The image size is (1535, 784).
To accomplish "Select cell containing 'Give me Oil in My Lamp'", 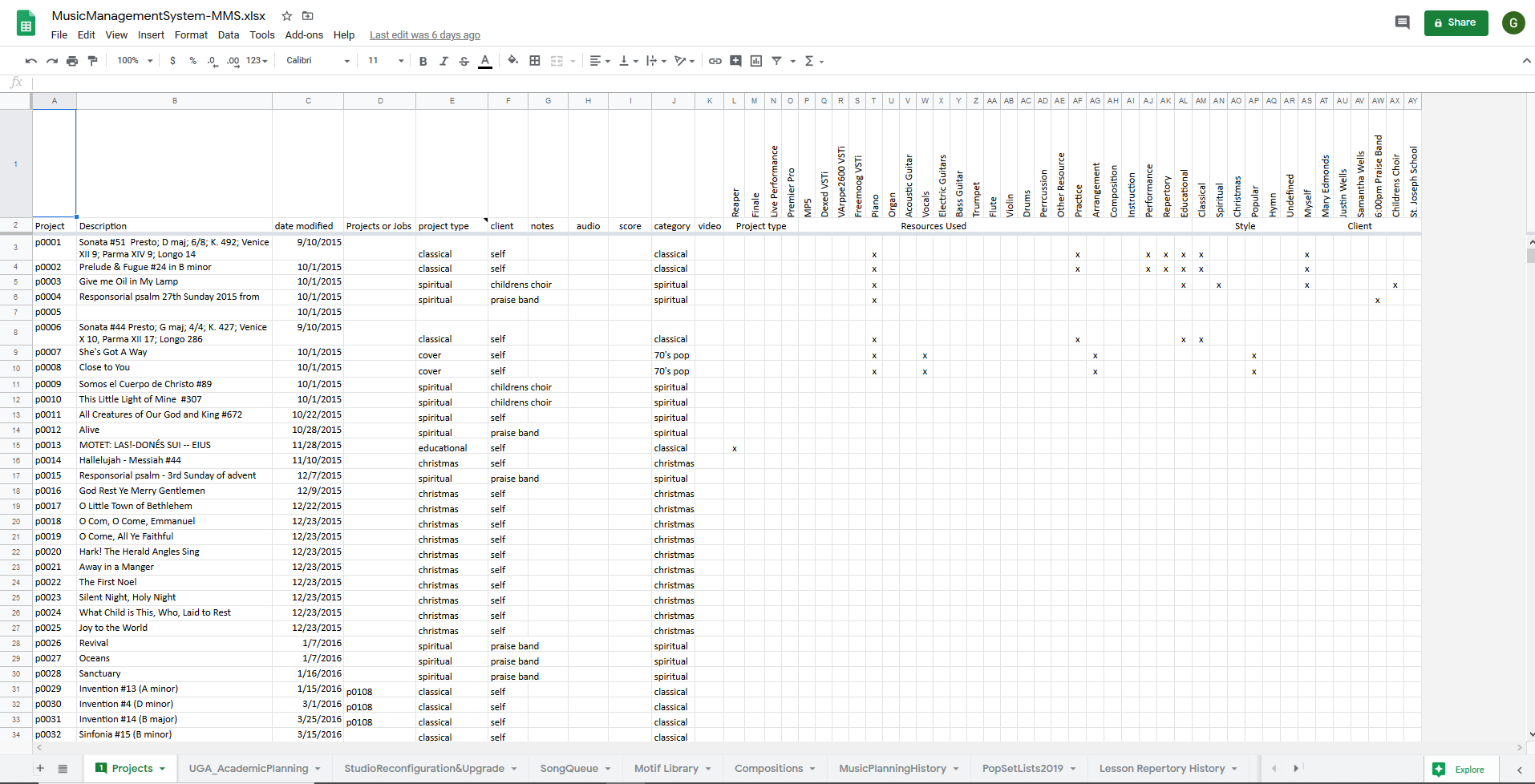I will (174, 282).
